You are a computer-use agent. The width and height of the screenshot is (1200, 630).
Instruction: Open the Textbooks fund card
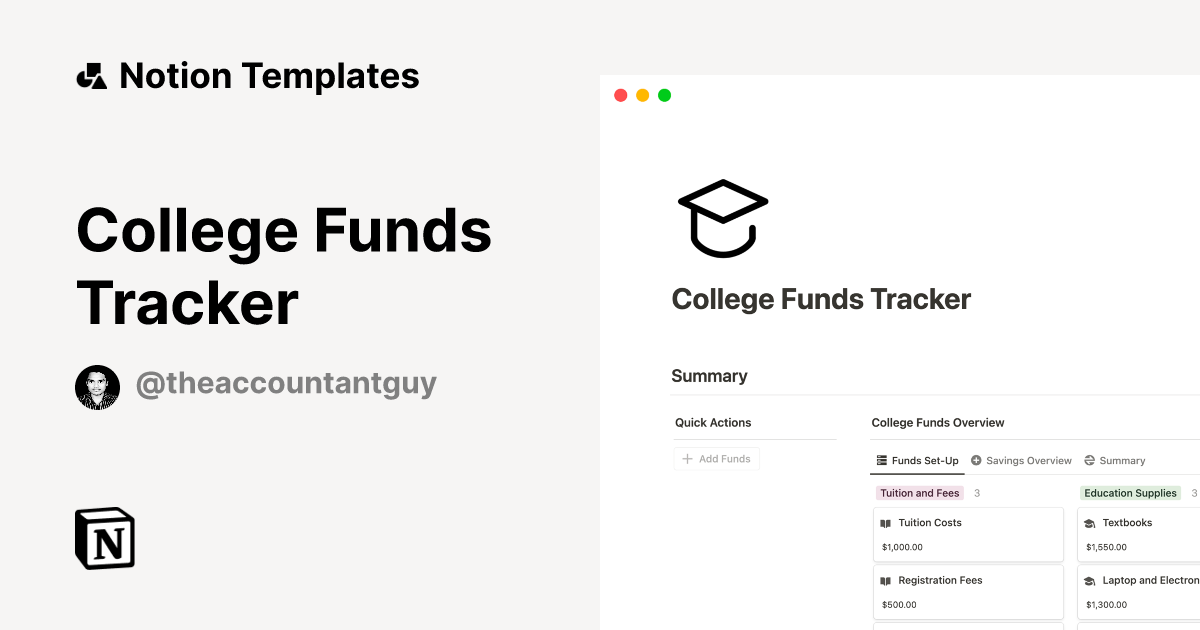[1140, 534]
